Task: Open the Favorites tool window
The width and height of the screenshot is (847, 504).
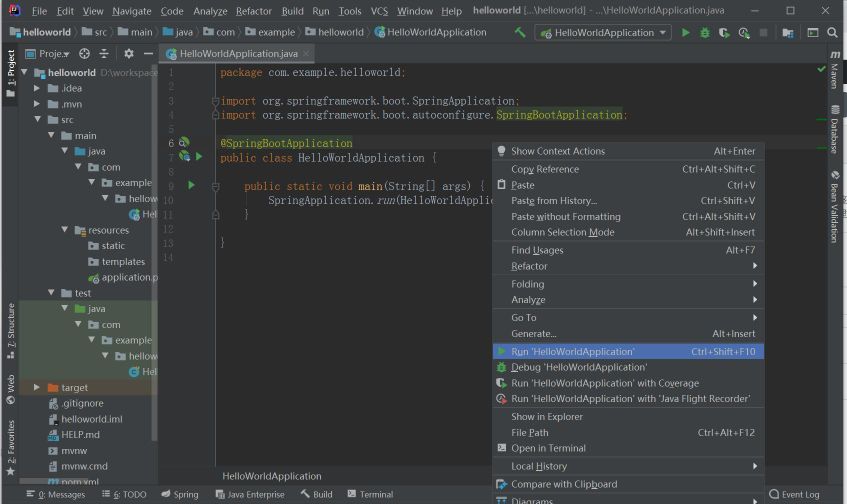Action: 10,448
